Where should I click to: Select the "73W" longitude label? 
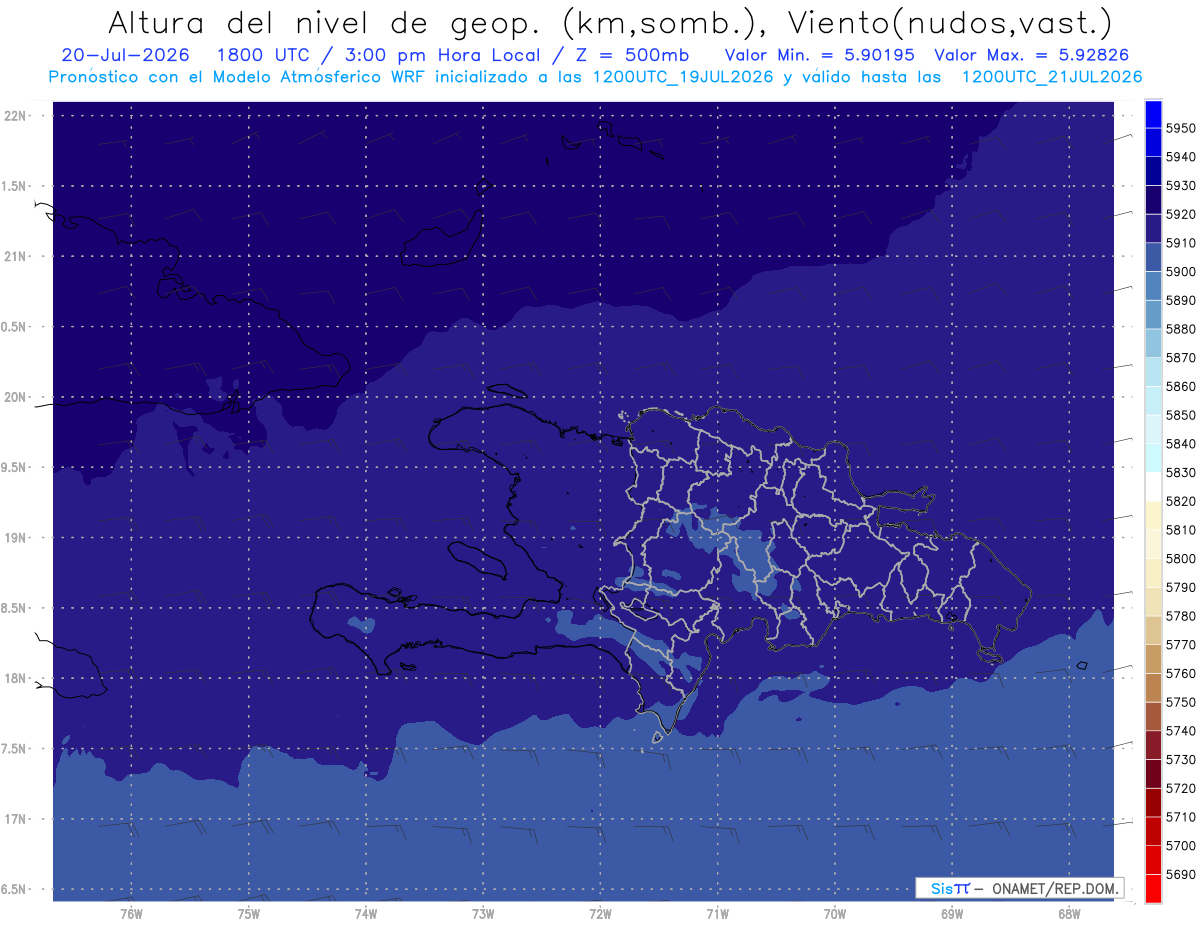coord(483,914)
